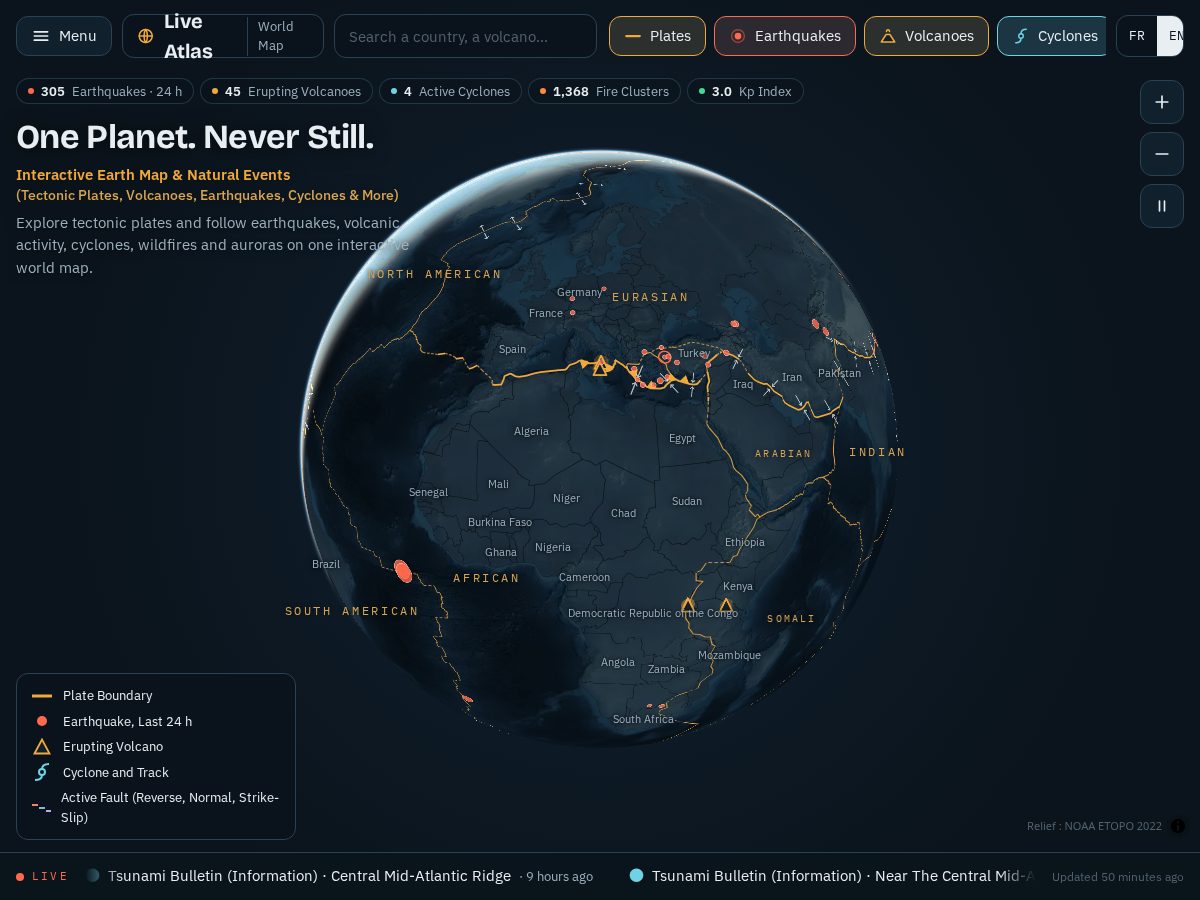The image size is (1200, 900).
Task: Click the Live Atlas globe logo icon
Action: click(x=146, y=36)
